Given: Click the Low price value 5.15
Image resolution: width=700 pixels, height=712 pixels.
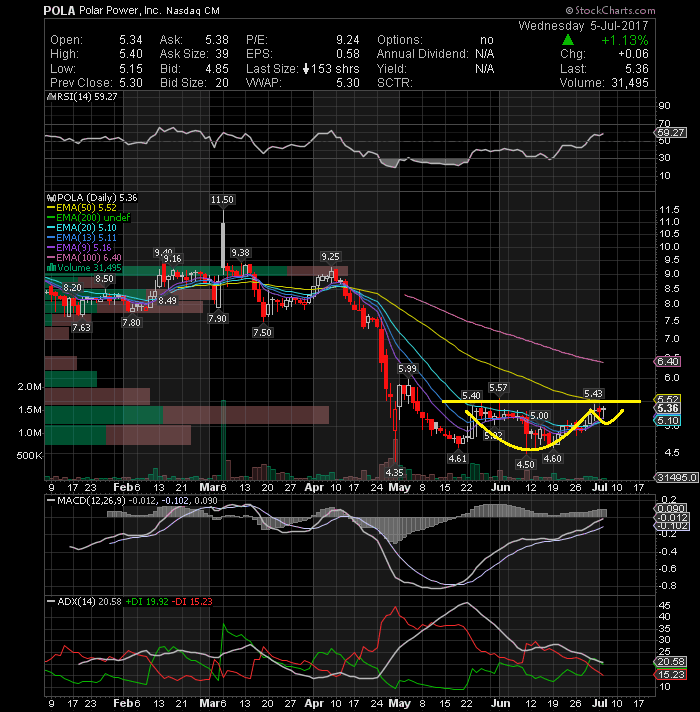Looking at the screenshot, I should pos(131,69).
